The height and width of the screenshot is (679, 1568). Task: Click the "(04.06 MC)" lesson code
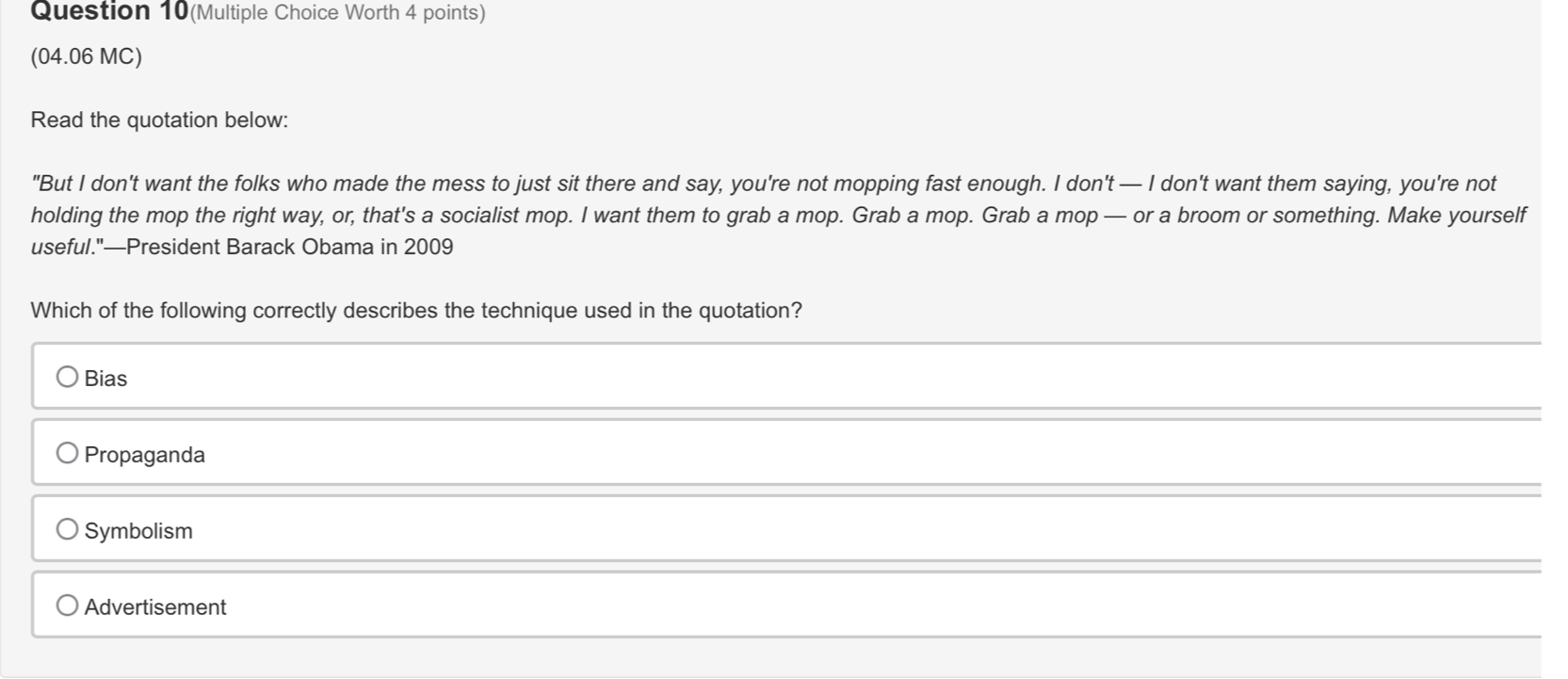87,57
